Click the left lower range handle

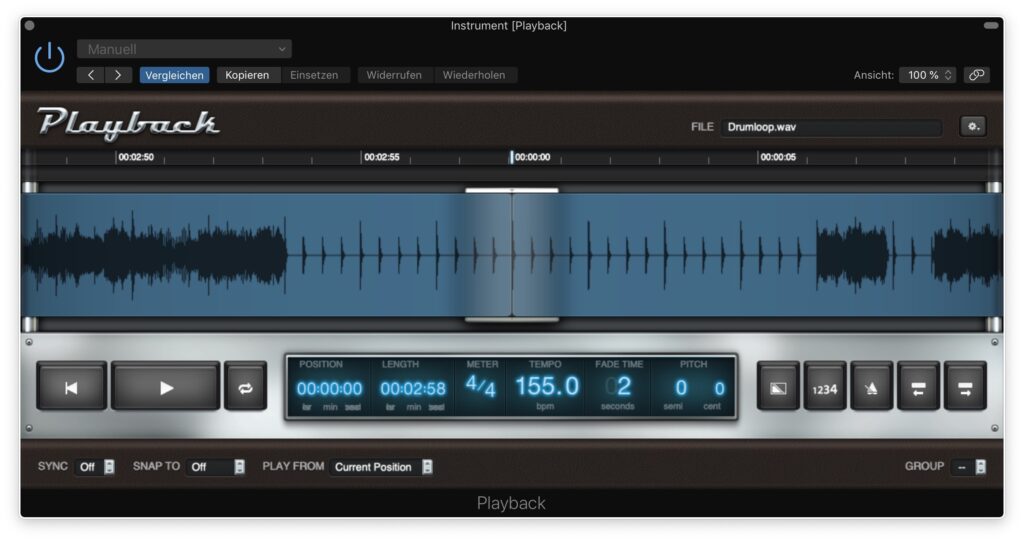pos(30,324)
